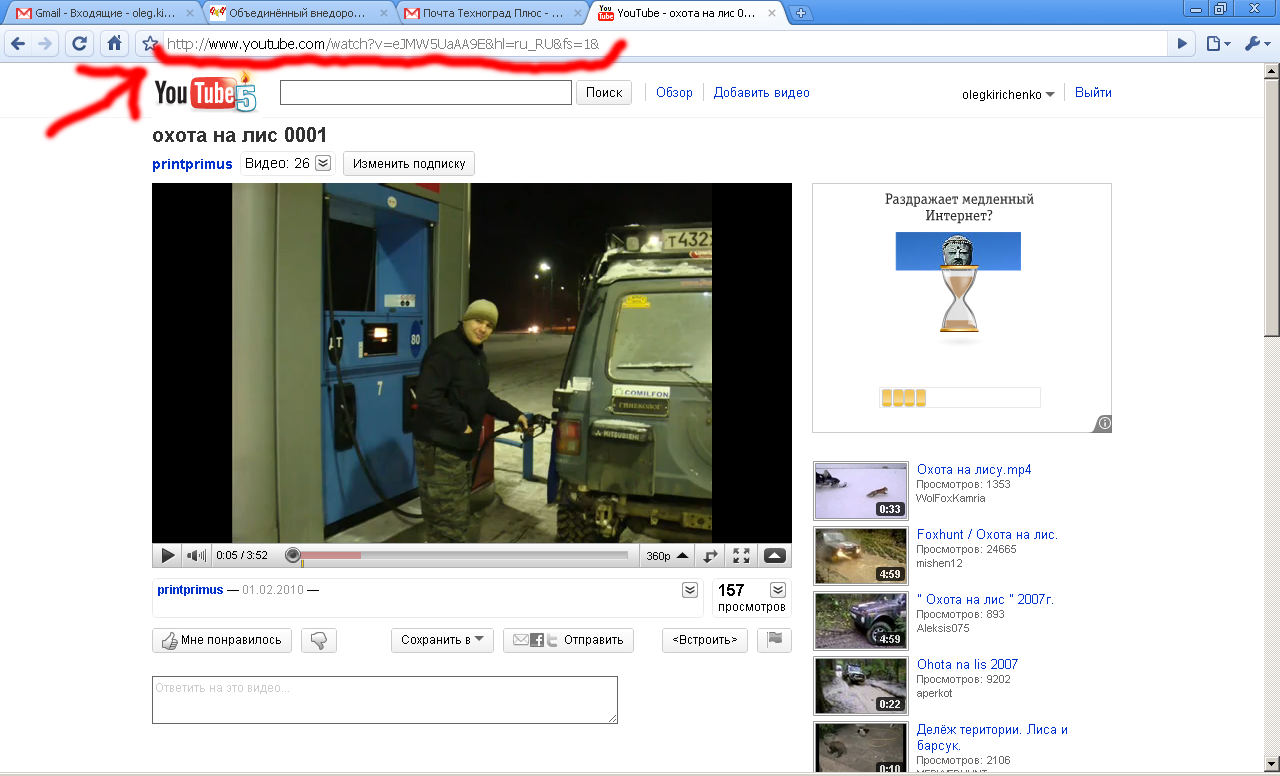The width and height of the screenshot is (1280, 776).
Task: Go to browser home page icon
Action: [114, 44]
